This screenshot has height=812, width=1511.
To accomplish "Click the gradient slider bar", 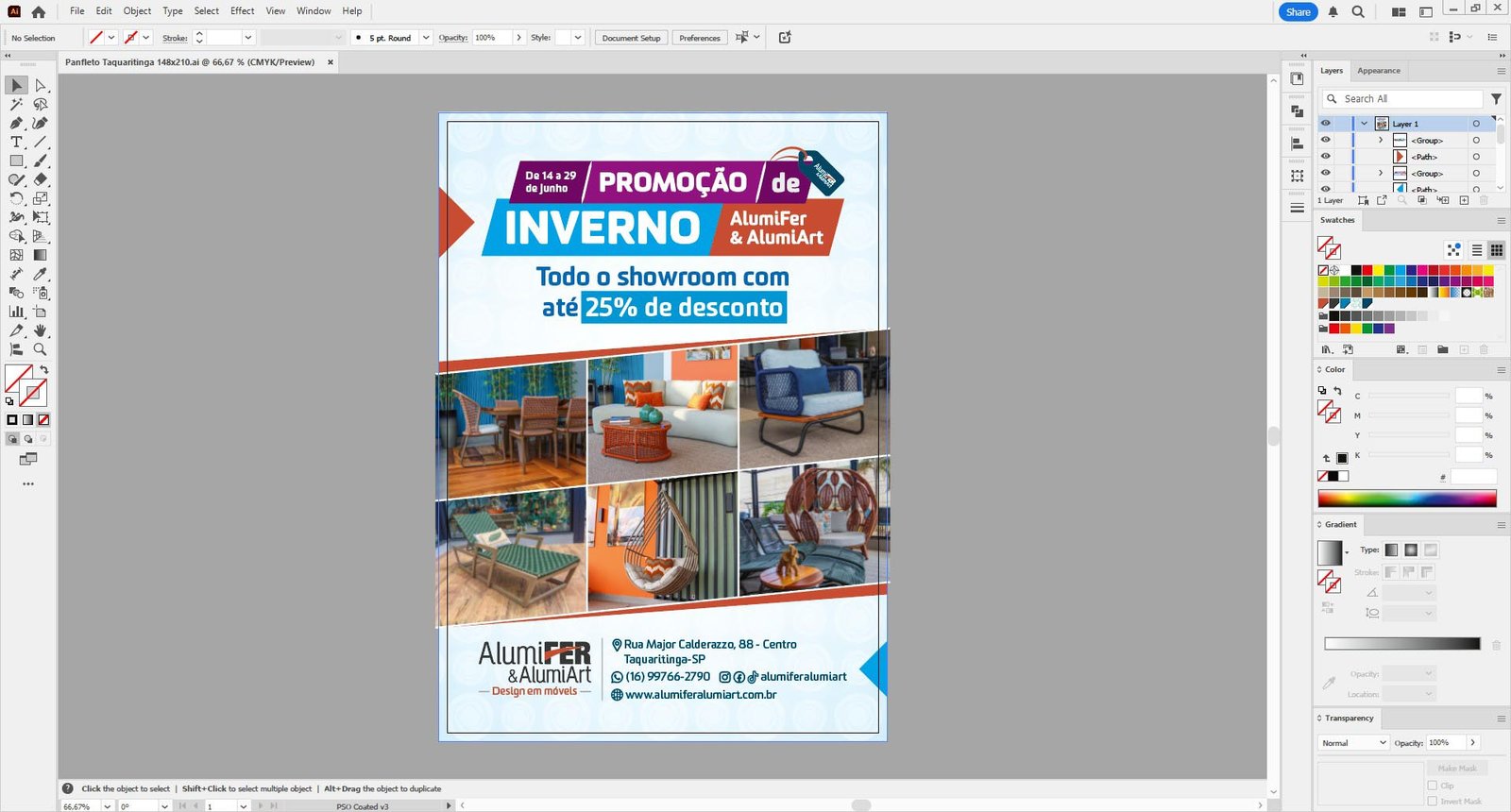I will click(1402, 644).
